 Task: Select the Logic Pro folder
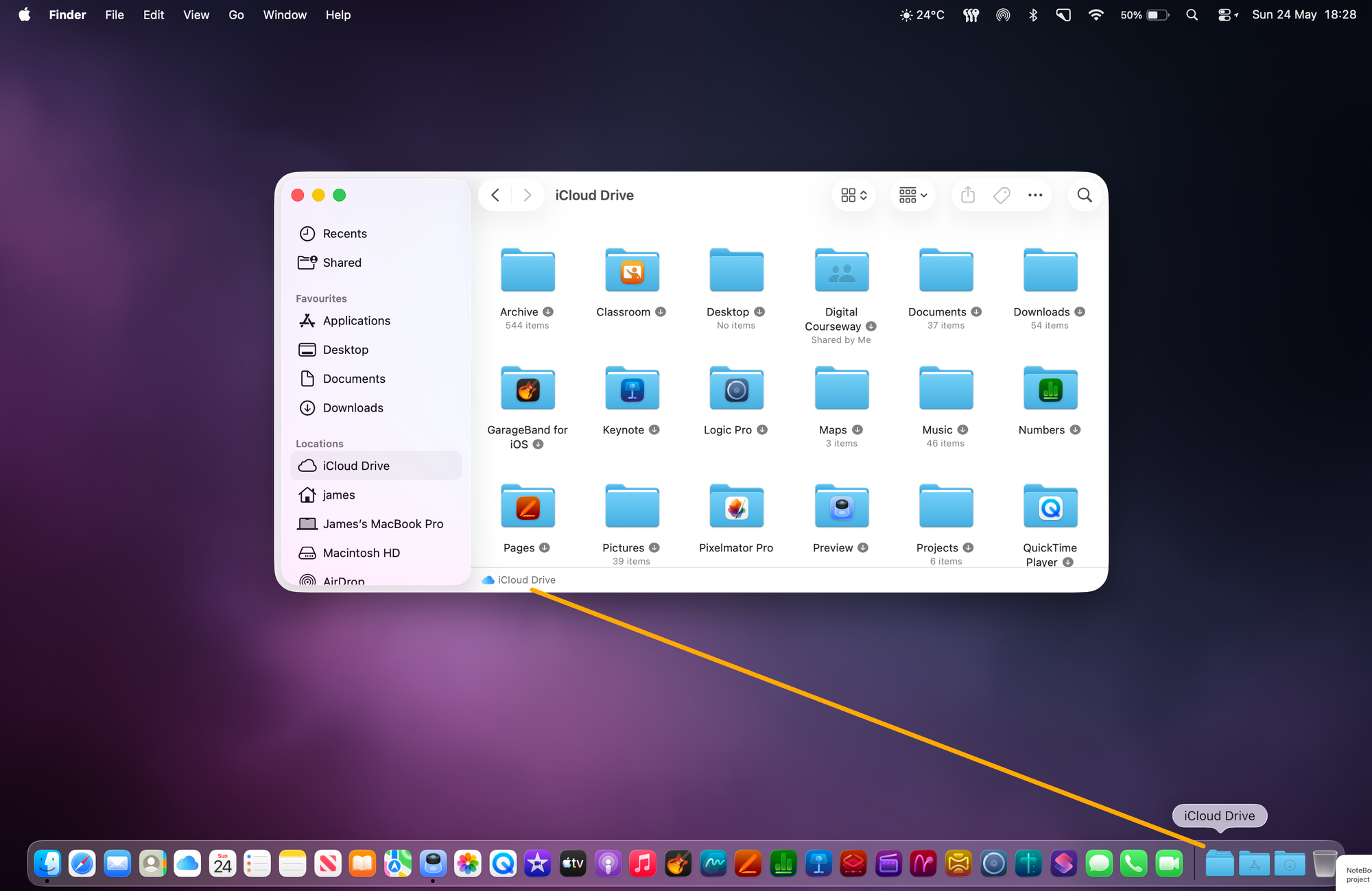(736, 389)
